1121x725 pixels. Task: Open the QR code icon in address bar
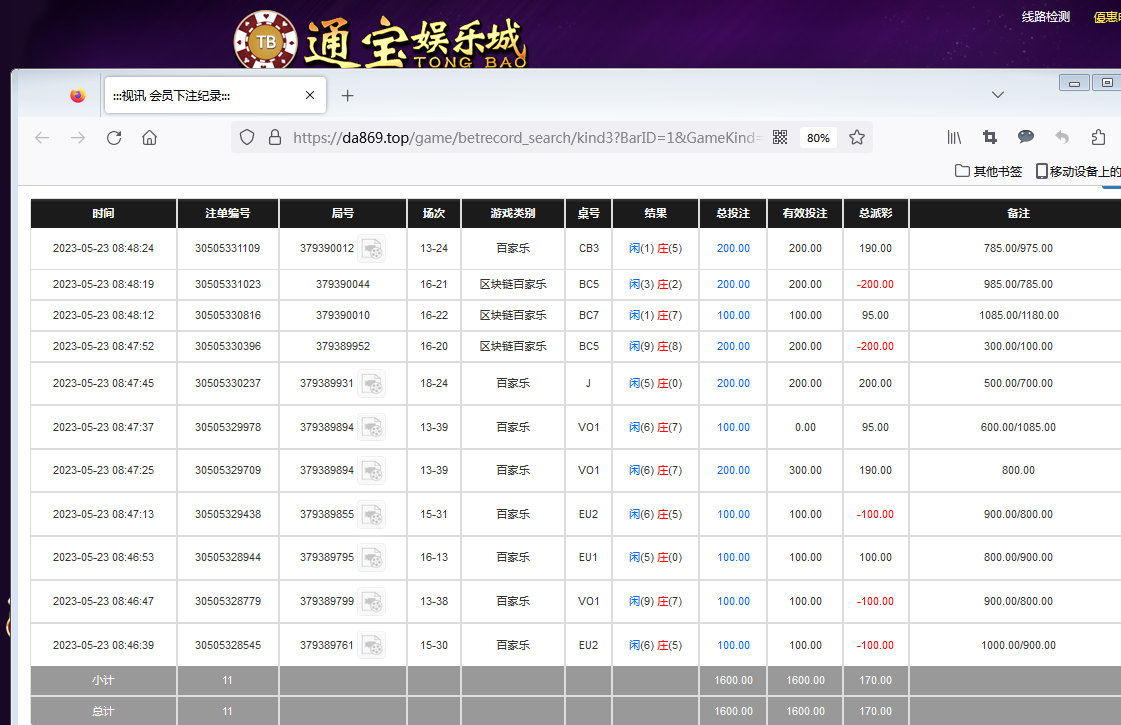pos(780,137)
